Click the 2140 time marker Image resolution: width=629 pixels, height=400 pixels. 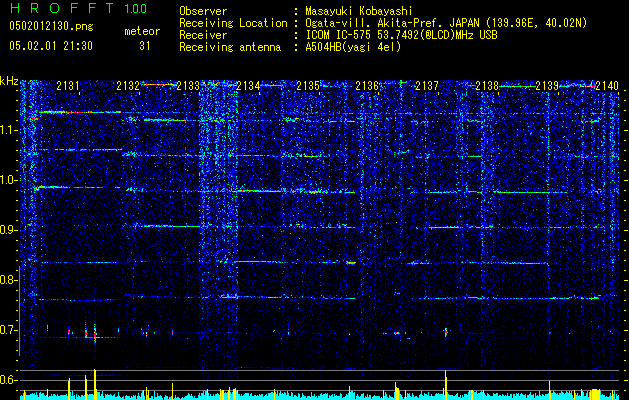pos(607,85)
